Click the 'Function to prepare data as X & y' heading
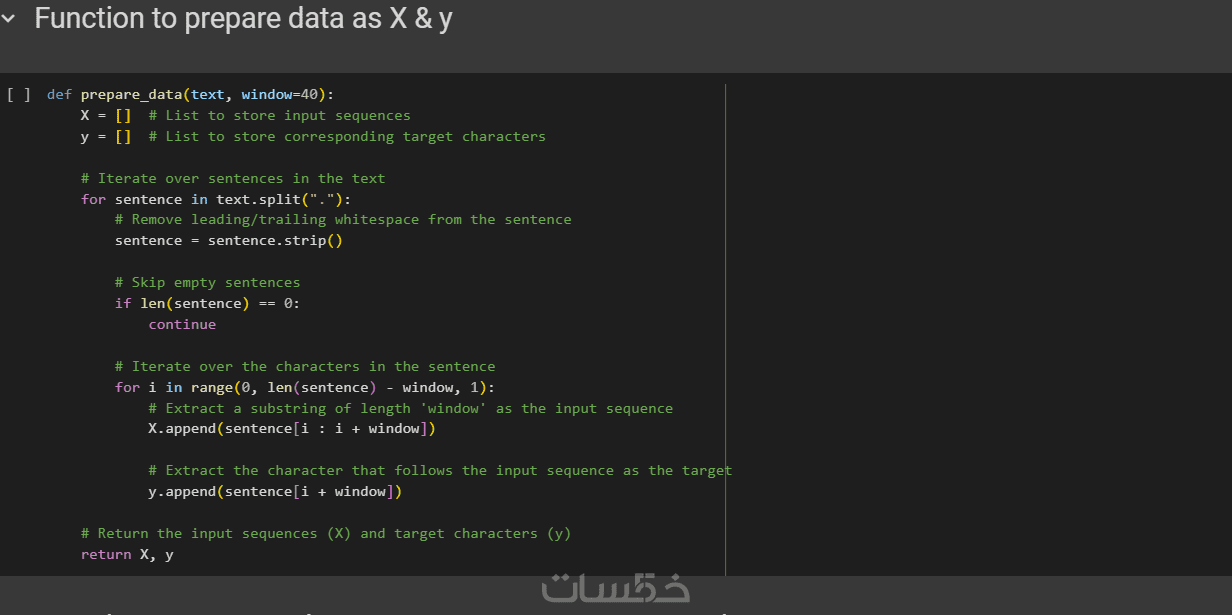Viewport: 1232px width, 615px height. click(x=243, y=19)
